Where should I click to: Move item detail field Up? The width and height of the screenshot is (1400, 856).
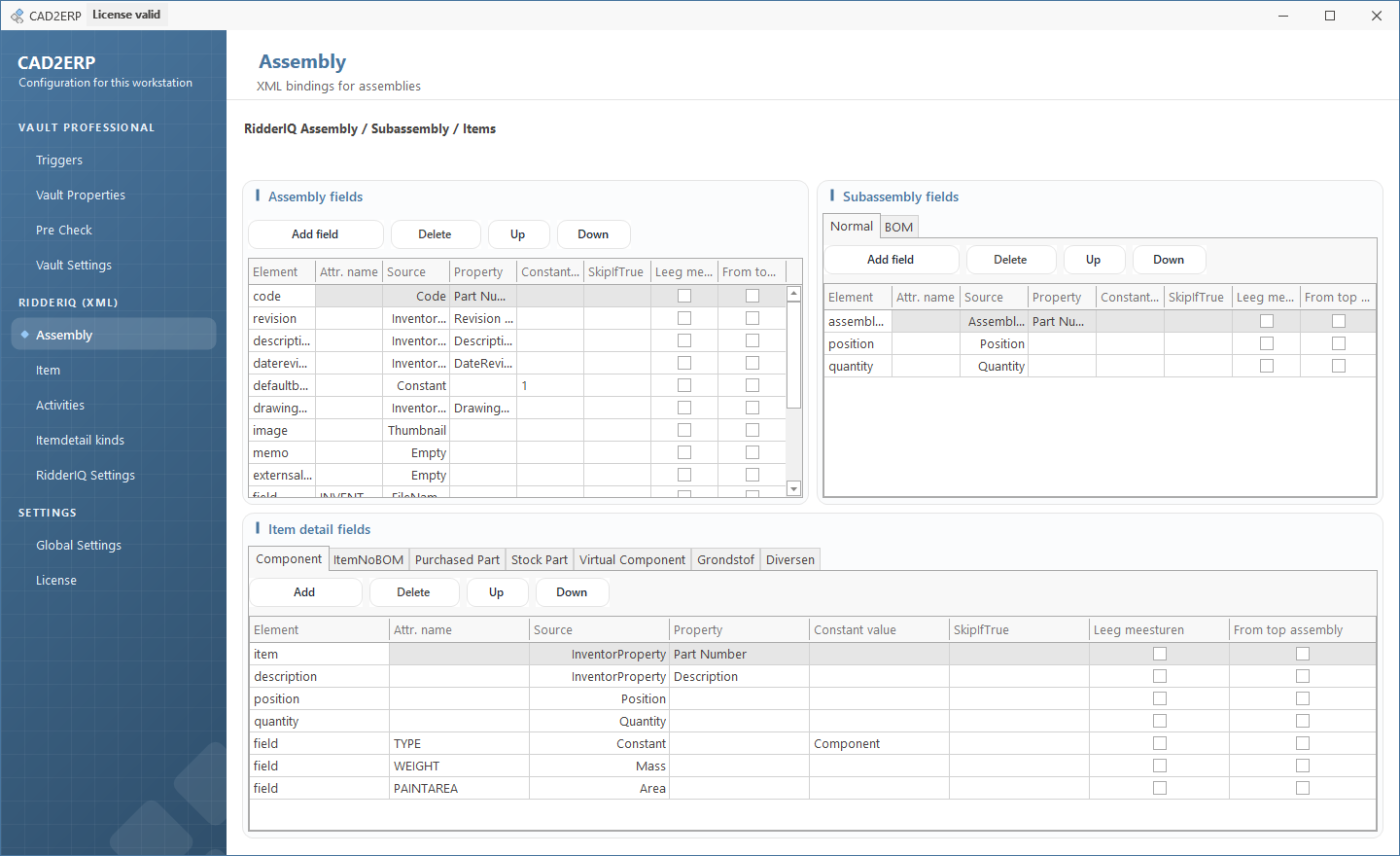tap(497, 592)
